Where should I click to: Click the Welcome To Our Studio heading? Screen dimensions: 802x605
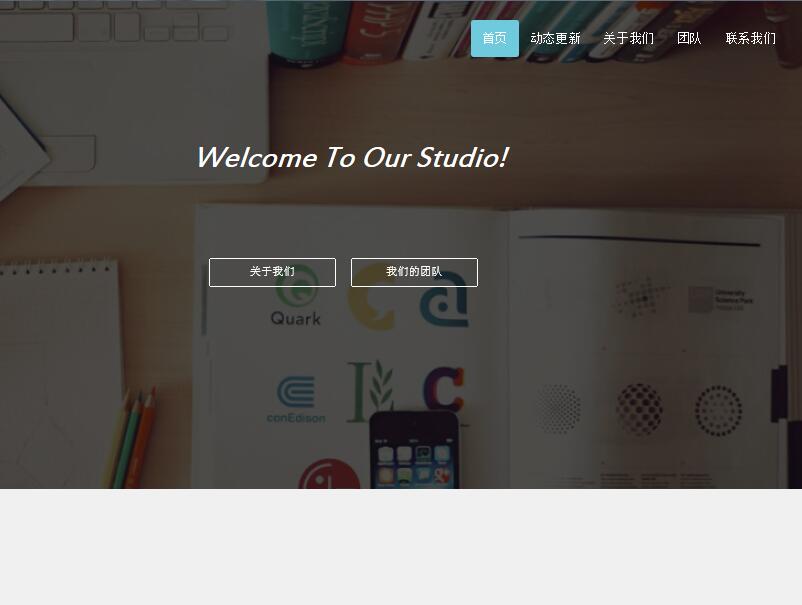pos(353,157)
